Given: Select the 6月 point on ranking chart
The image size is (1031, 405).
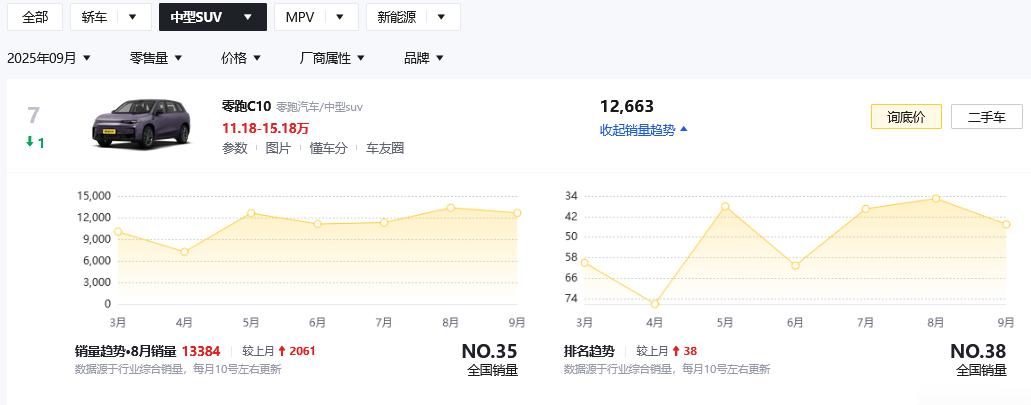Looking at the screenshot, I should click(x=796, y=266).
